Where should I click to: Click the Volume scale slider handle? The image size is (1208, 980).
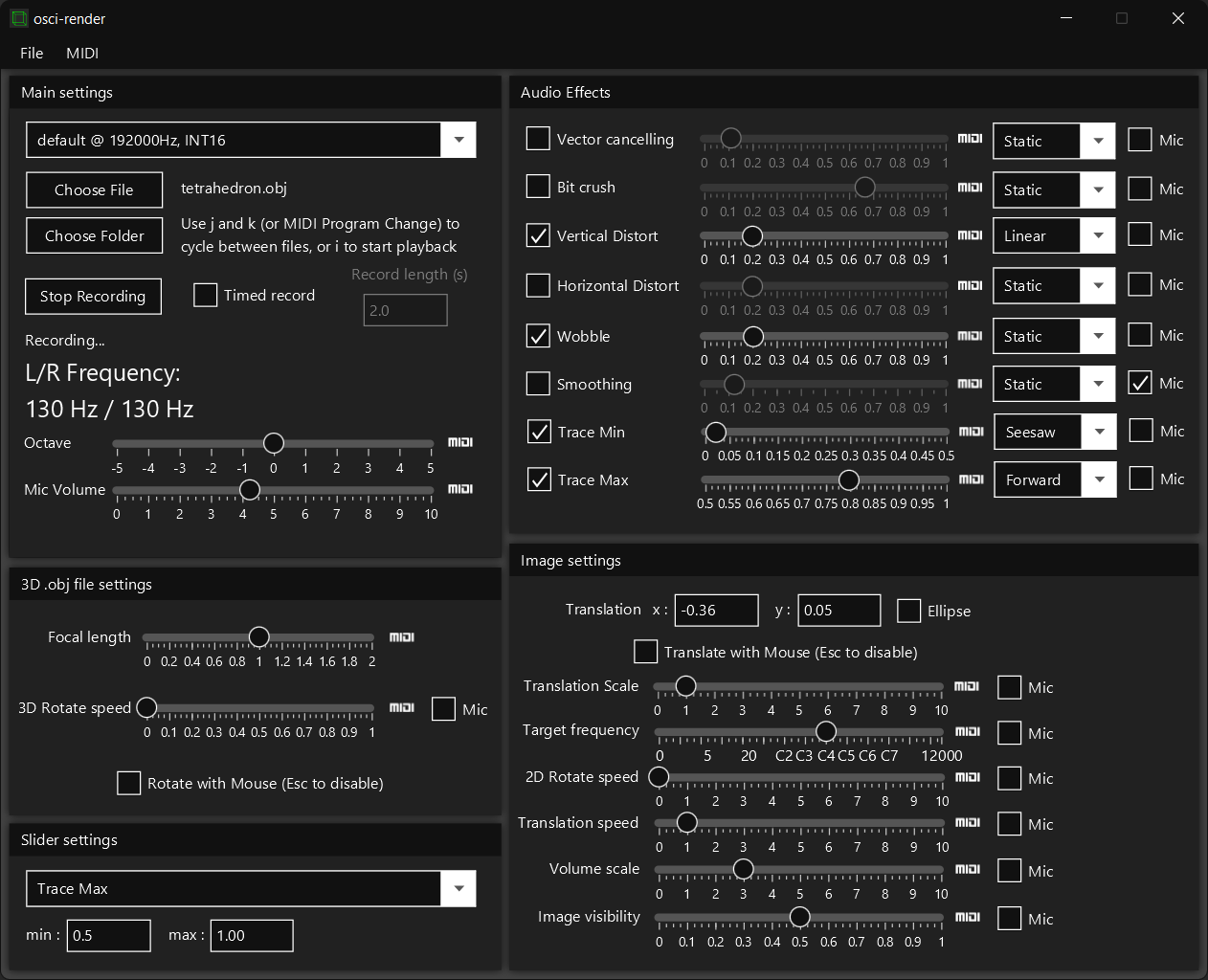(743, 869)
